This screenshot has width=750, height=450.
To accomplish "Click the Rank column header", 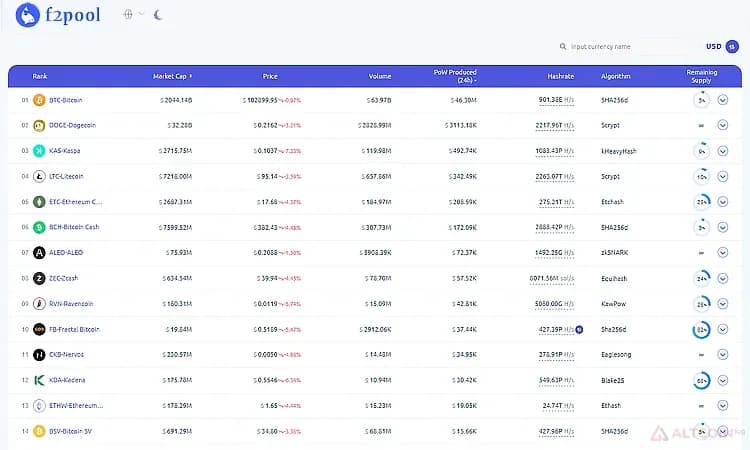I will click(40, 76).
